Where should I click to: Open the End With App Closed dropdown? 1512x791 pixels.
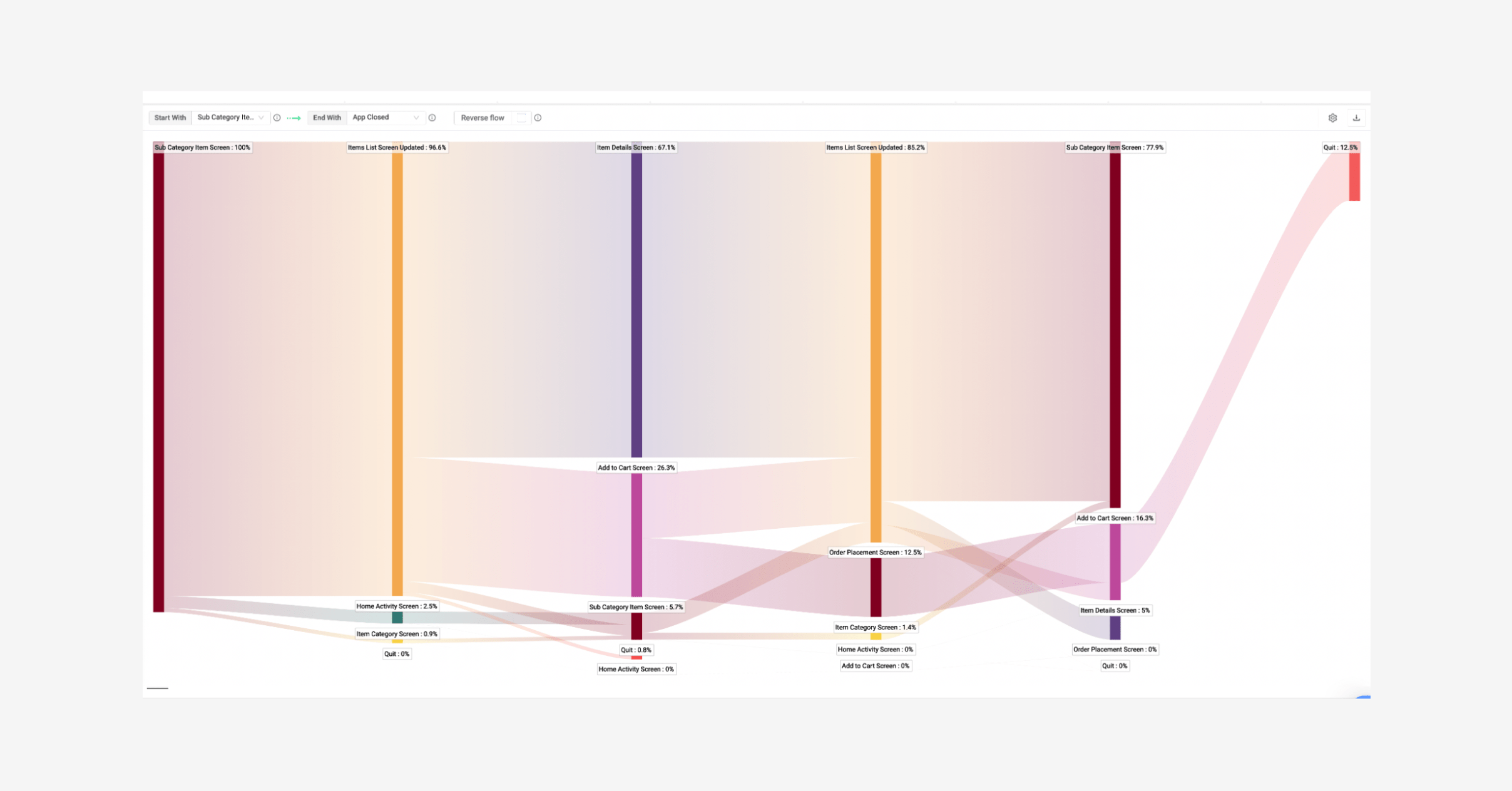point(386,118)
